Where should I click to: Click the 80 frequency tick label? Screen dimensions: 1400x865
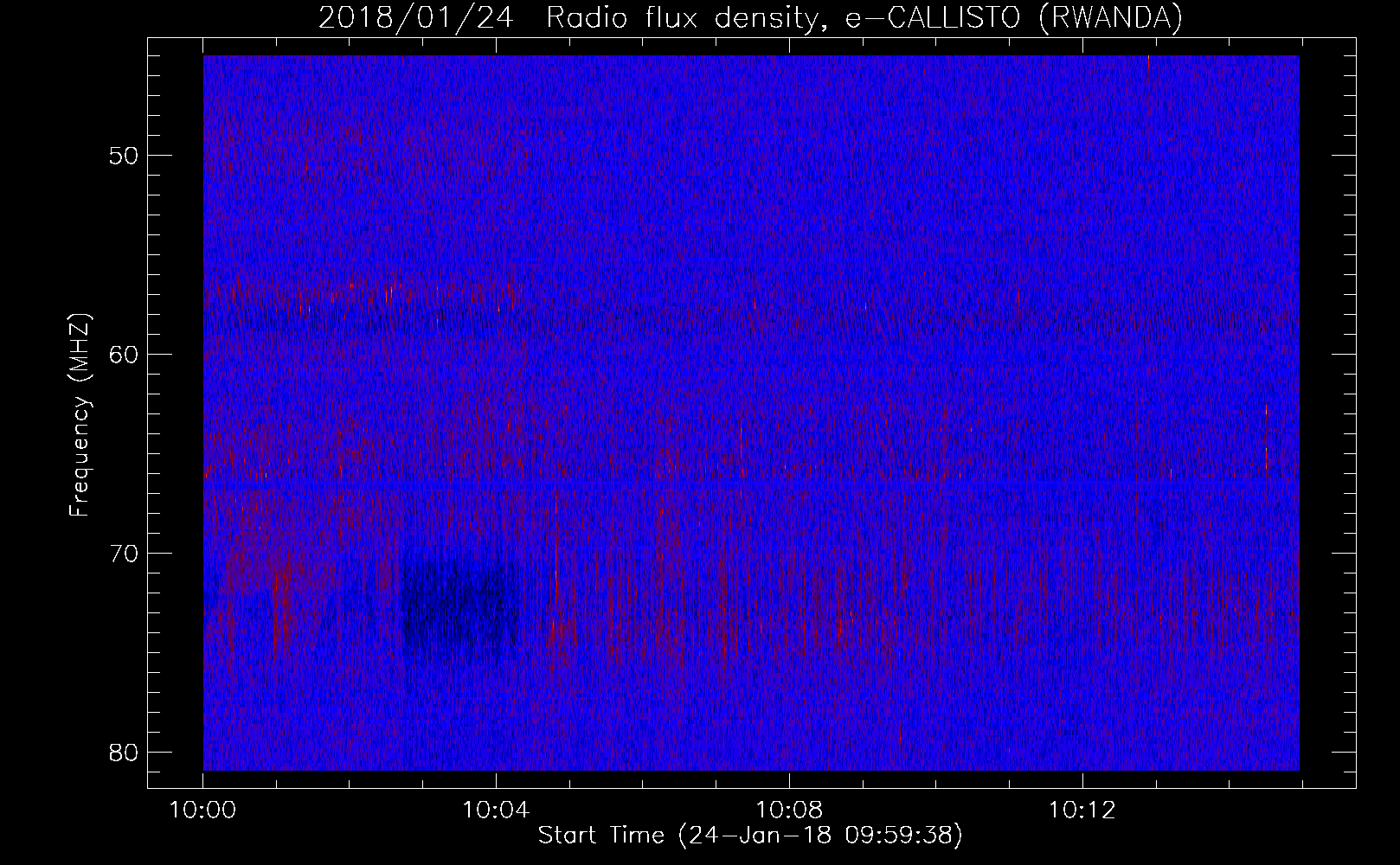pos(125,751)
